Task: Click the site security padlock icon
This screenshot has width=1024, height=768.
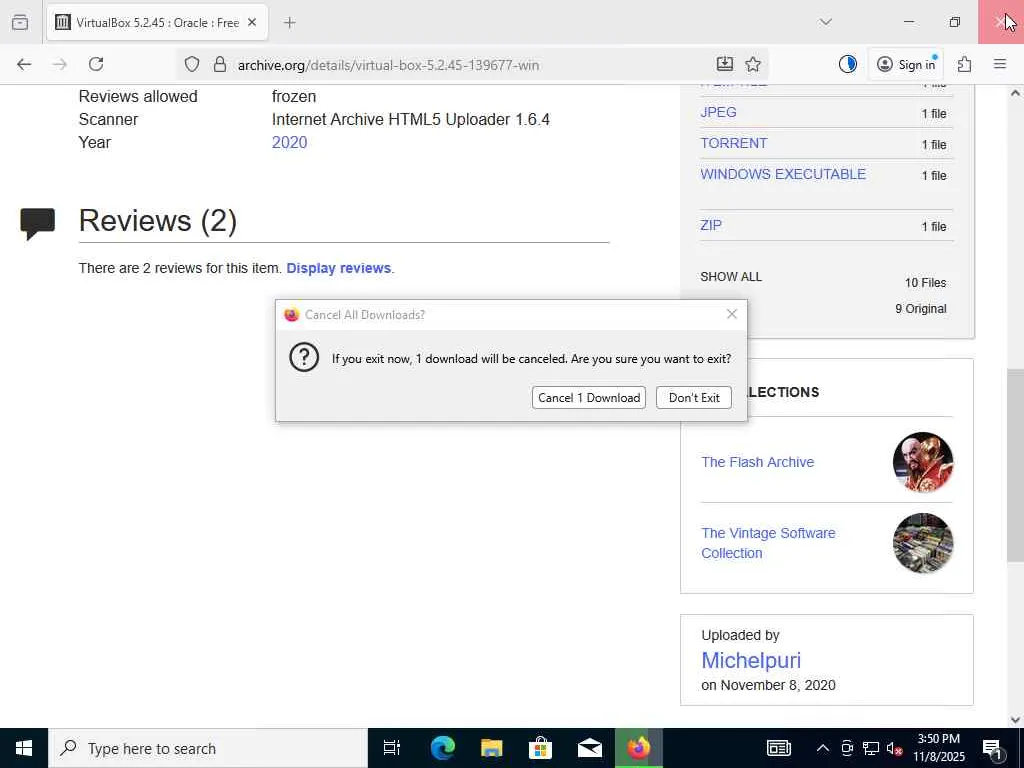Action: [x=220, y=64]
